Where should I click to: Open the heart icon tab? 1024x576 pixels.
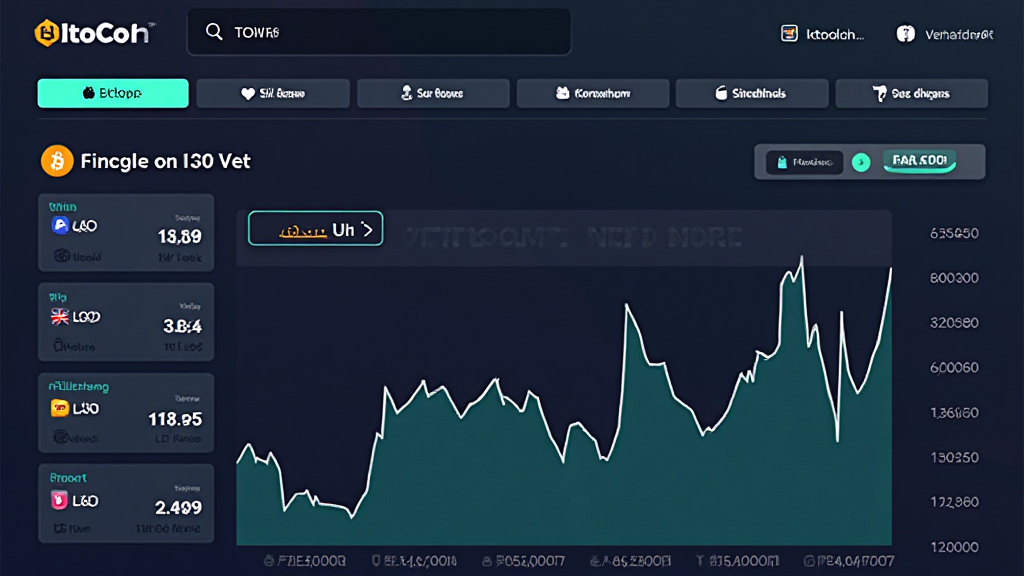tap(273, 93)
